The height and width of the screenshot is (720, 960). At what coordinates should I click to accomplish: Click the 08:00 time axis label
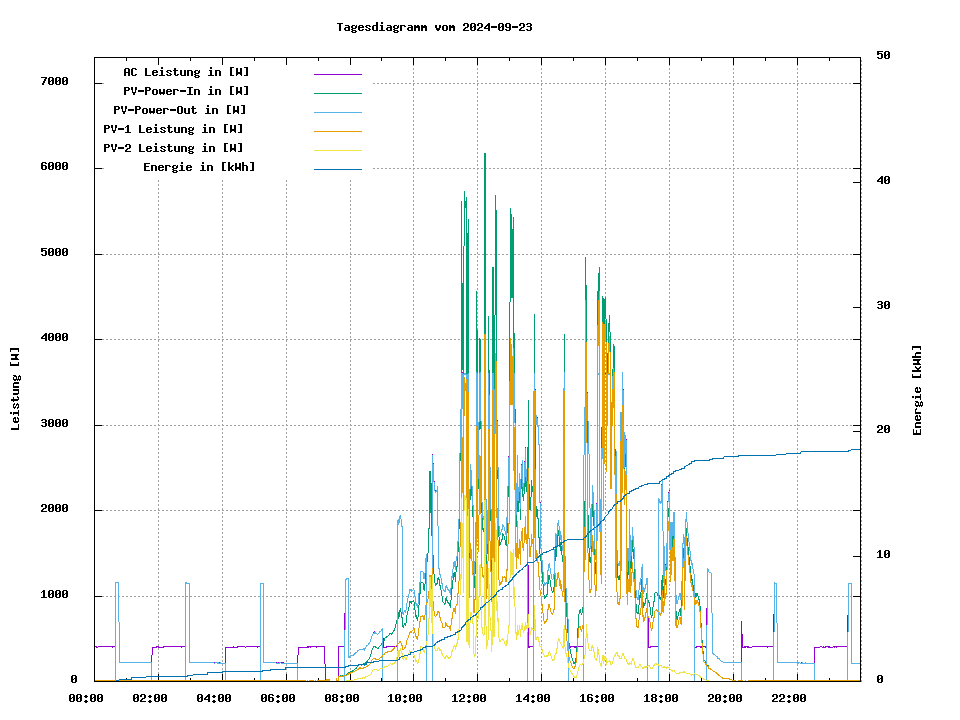click(x=342, y=698)
